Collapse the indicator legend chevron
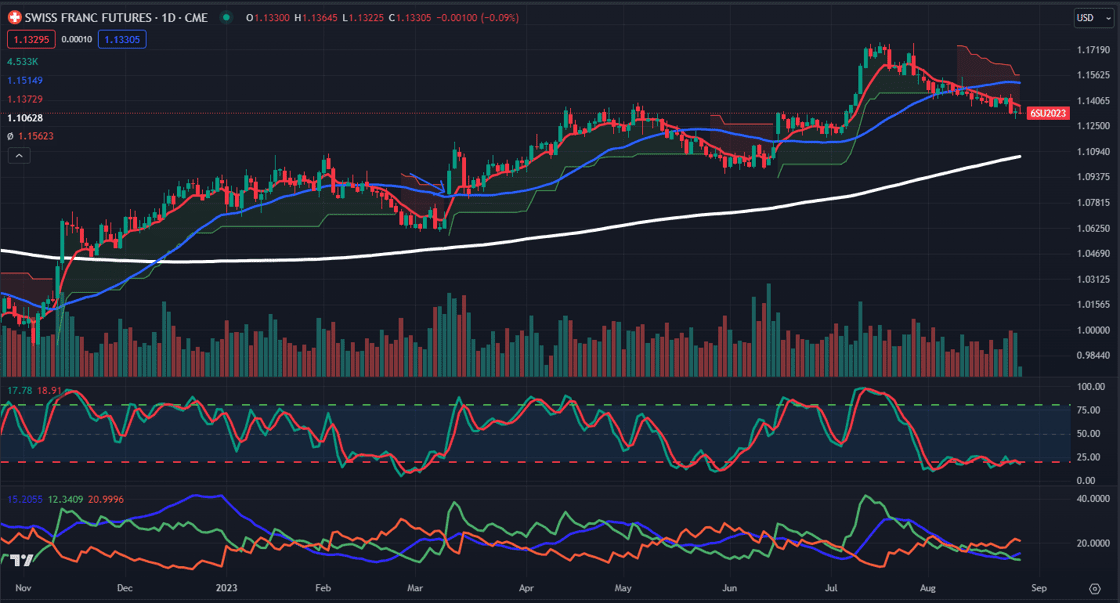The image size is (1120, 603). pos(19,155)
